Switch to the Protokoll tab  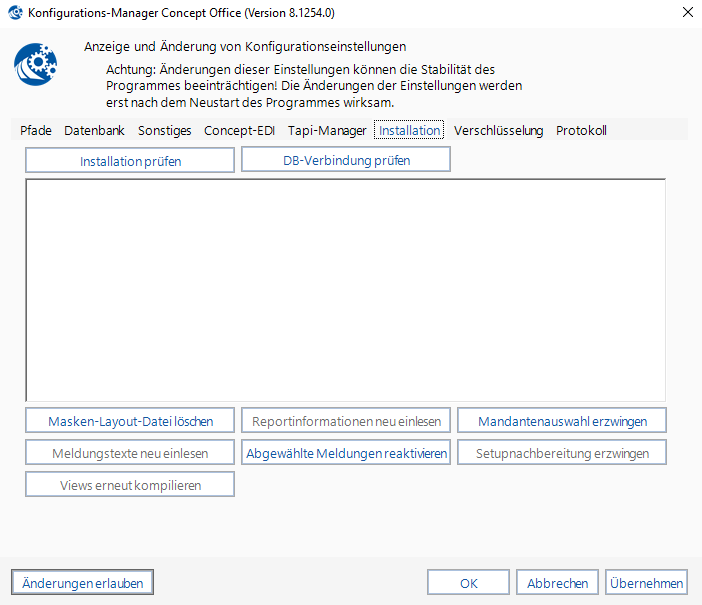click(581, 131)
